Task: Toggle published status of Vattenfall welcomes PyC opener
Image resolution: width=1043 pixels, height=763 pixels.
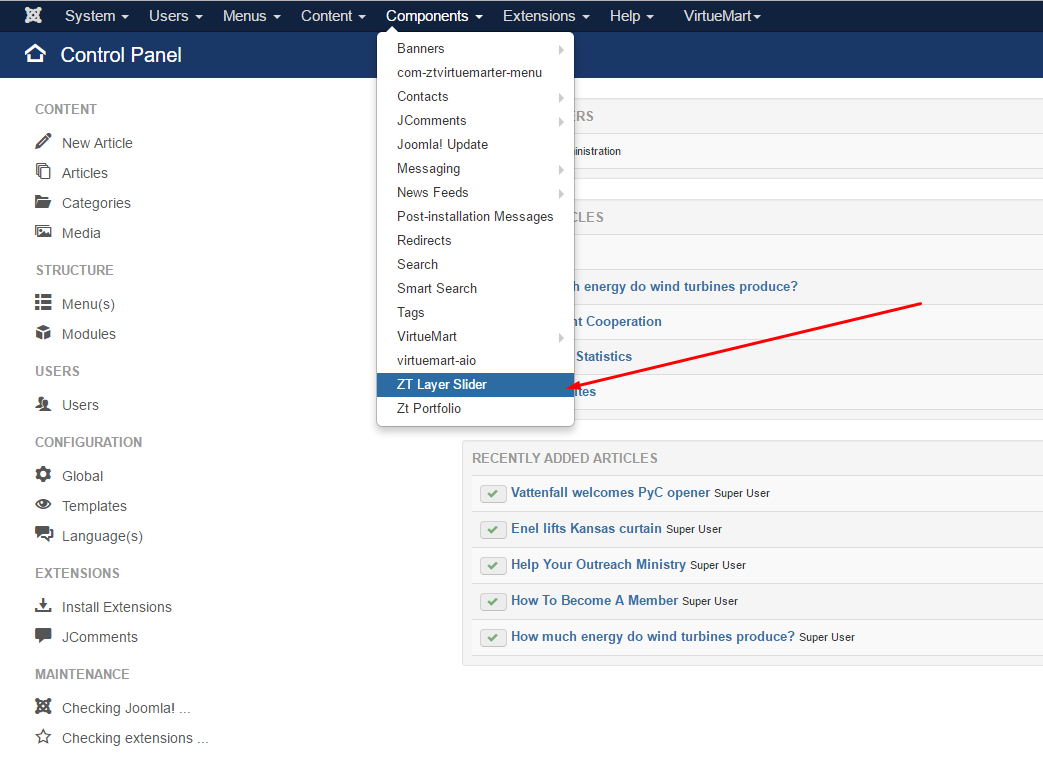Action: (493, 494)
